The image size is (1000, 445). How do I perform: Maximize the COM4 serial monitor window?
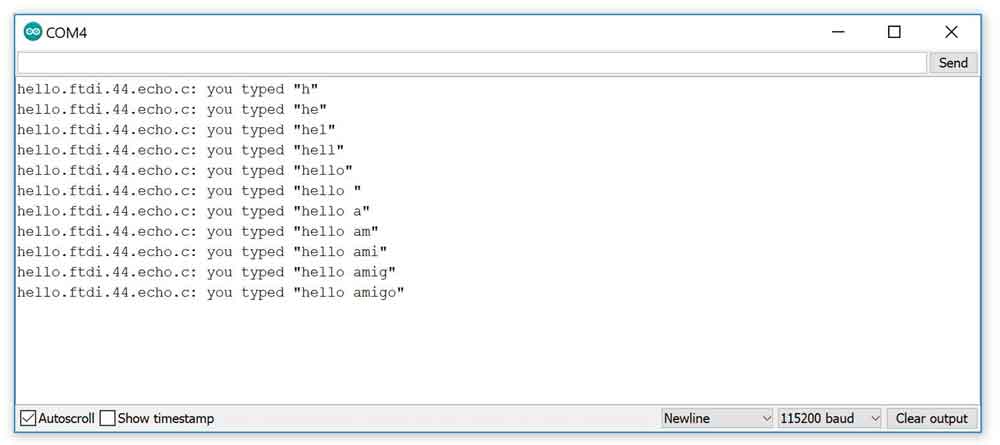[x=894, y=32]
